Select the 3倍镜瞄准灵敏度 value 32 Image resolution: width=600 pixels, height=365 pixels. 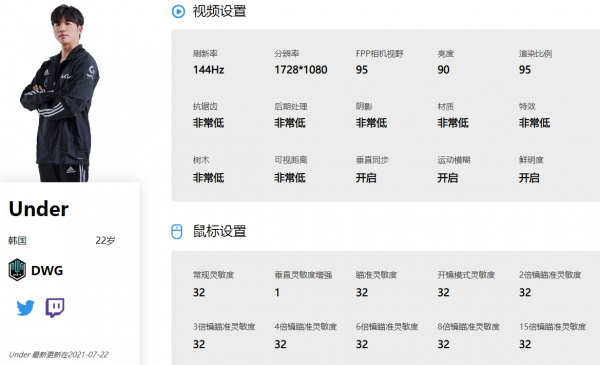tap(199, 344)
